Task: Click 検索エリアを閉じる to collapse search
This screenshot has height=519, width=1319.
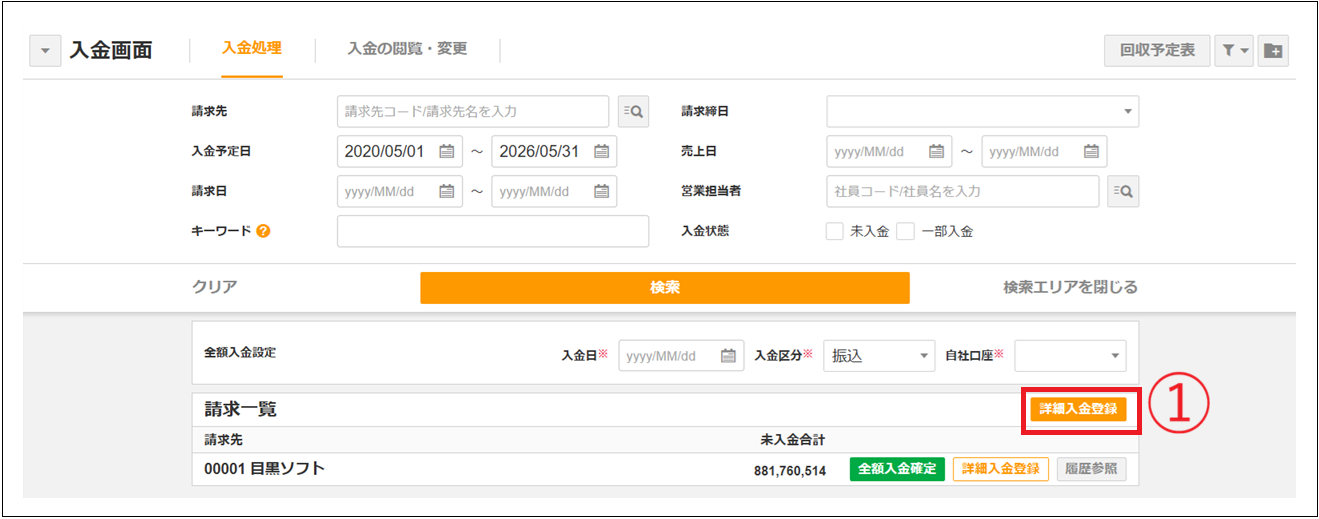Action: click(x=1071, y=287)
